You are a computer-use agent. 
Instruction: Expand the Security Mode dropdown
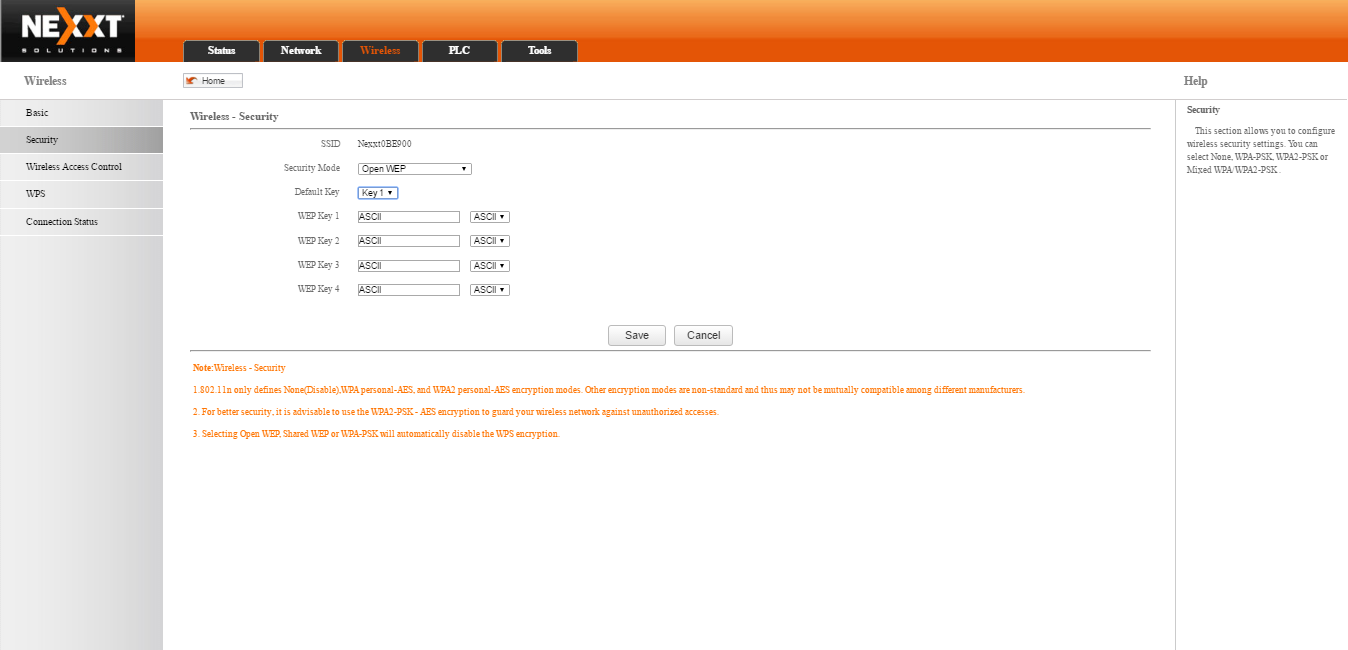tap(415, 169)
